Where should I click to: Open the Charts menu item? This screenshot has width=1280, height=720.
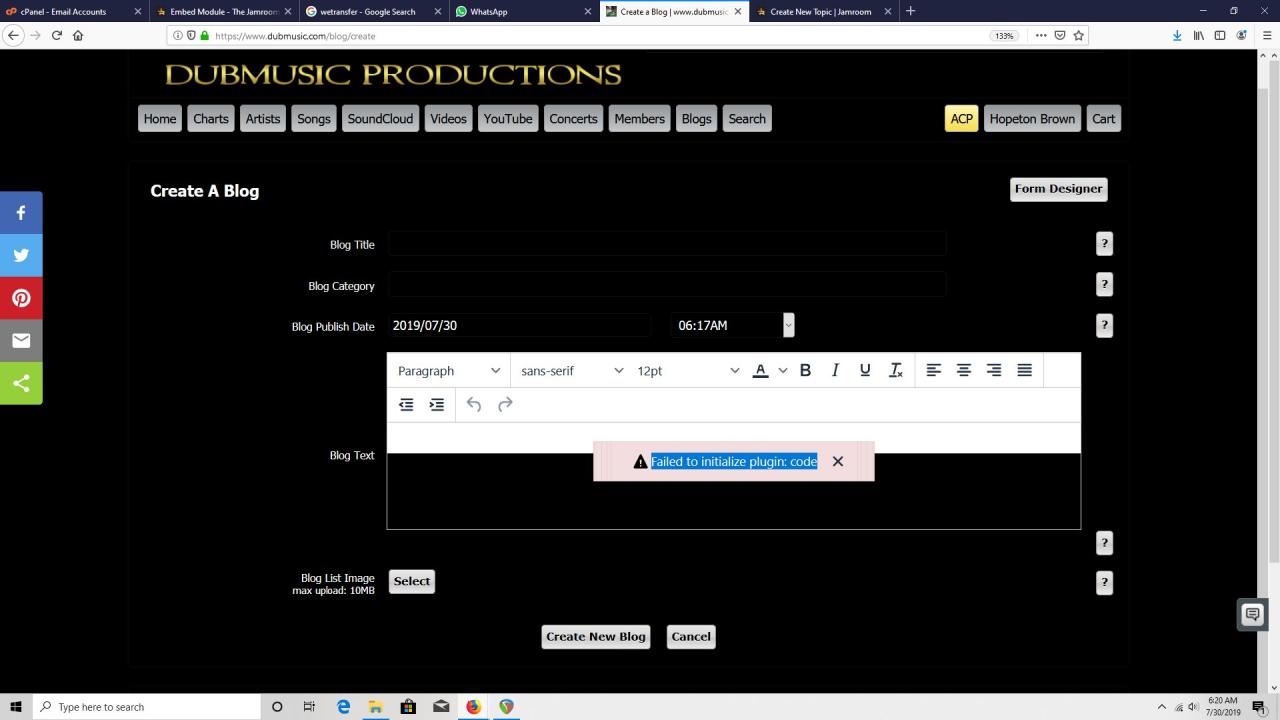(x=210, y=118)
